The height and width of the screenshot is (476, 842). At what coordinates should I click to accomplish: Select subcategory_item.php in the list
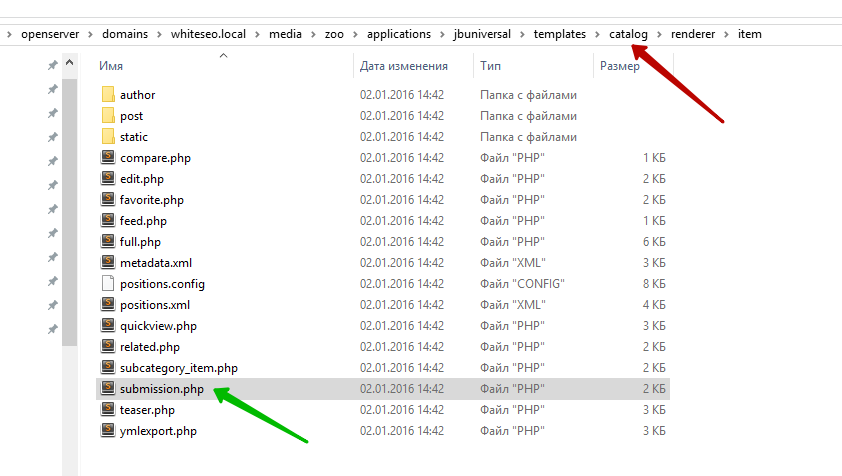pos(178,368)
